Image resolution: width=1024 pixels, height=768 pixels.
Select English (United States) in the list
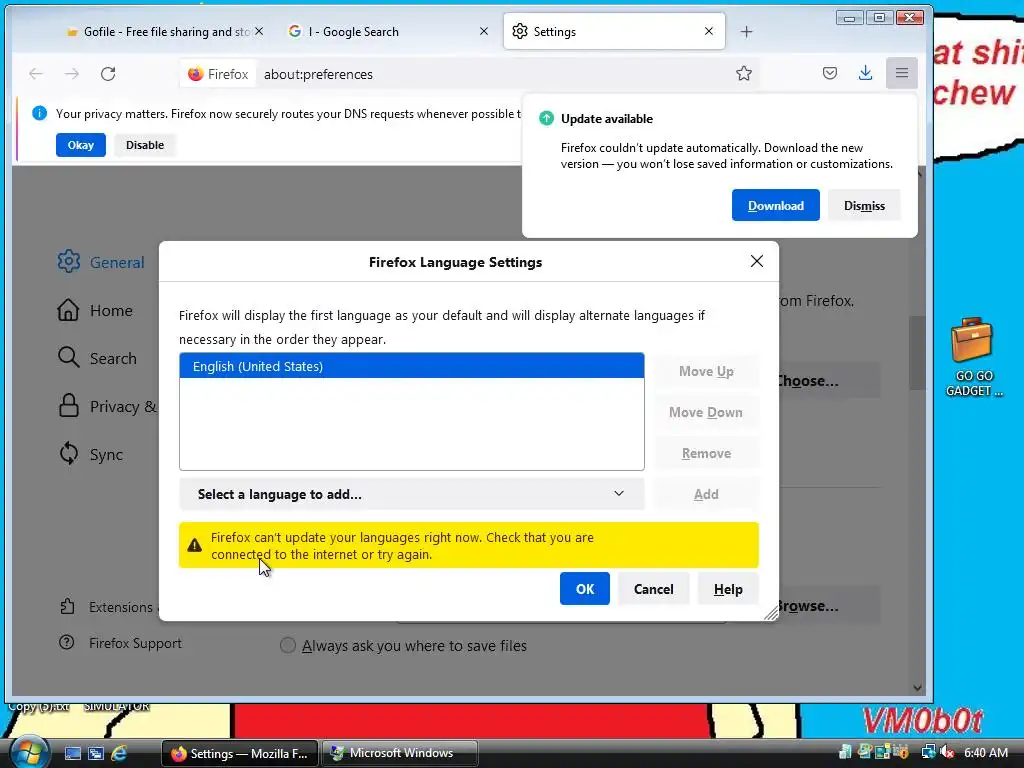pos(411,366)
